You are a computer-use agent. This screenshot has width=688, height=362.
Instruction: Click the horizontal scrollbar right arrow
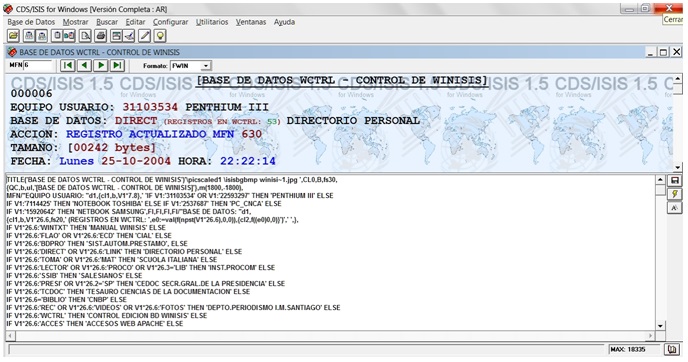point(651,336)
